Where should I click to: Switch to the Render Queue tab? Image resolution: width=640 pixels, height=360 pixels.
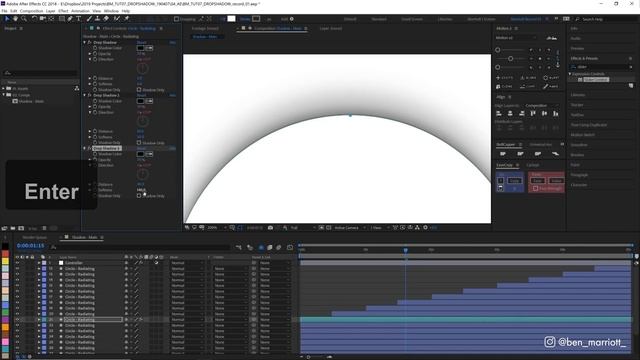(x=35, y=237)
